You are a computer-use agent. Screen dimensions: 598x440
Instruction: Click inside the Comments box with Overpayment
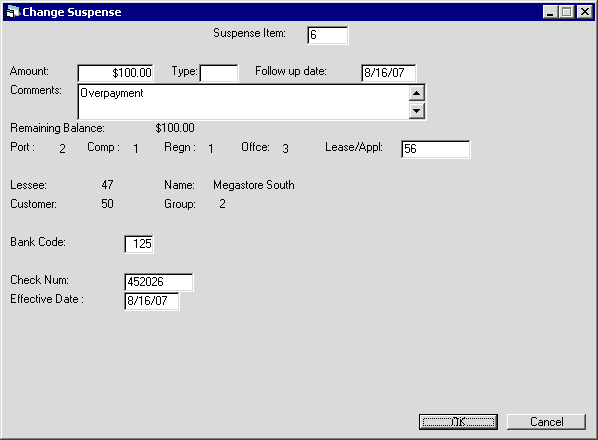pyautogui.click(x=243, y=102)
